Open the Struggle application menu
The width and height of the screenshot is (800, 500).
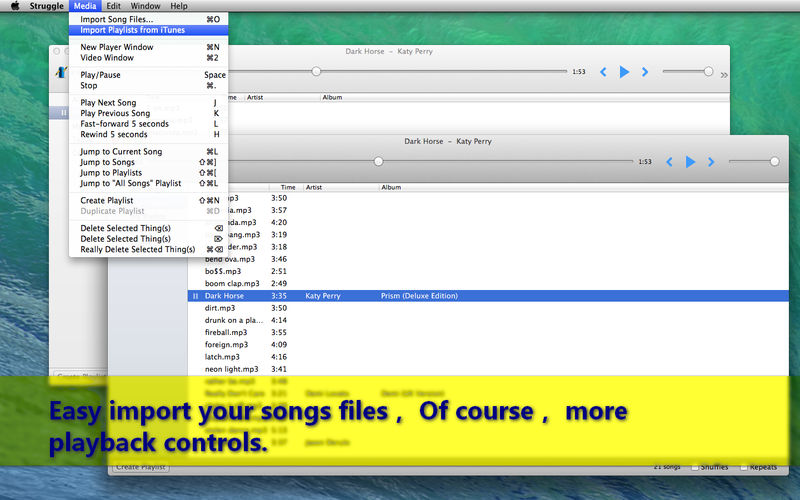46,6
